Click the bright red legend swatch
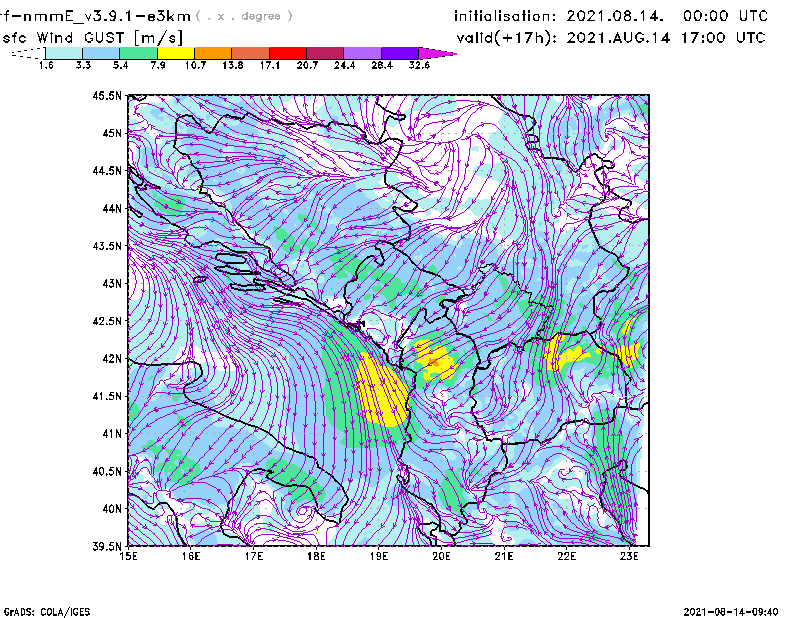Viewport: 800px width, 618px height. coord(288,53)
